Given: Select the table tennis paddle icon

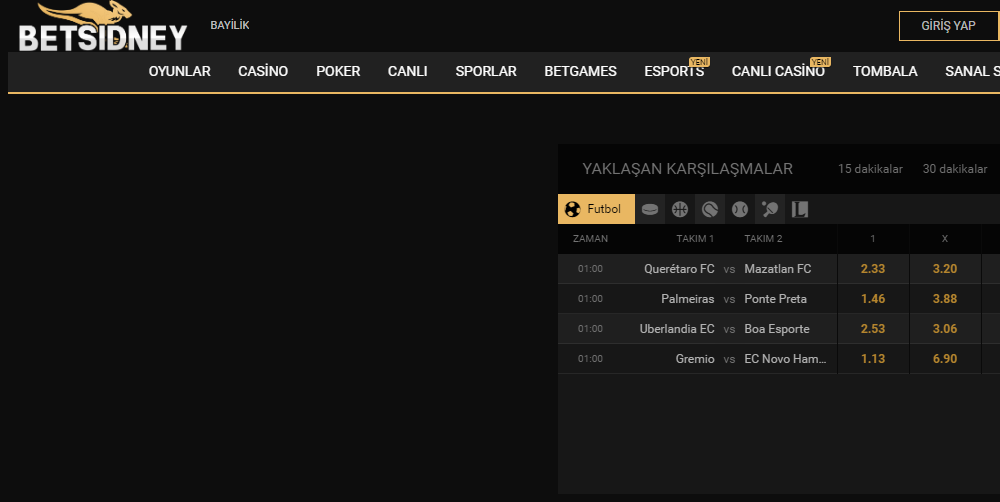Looking at the screenshot, I should coord(770,209).
